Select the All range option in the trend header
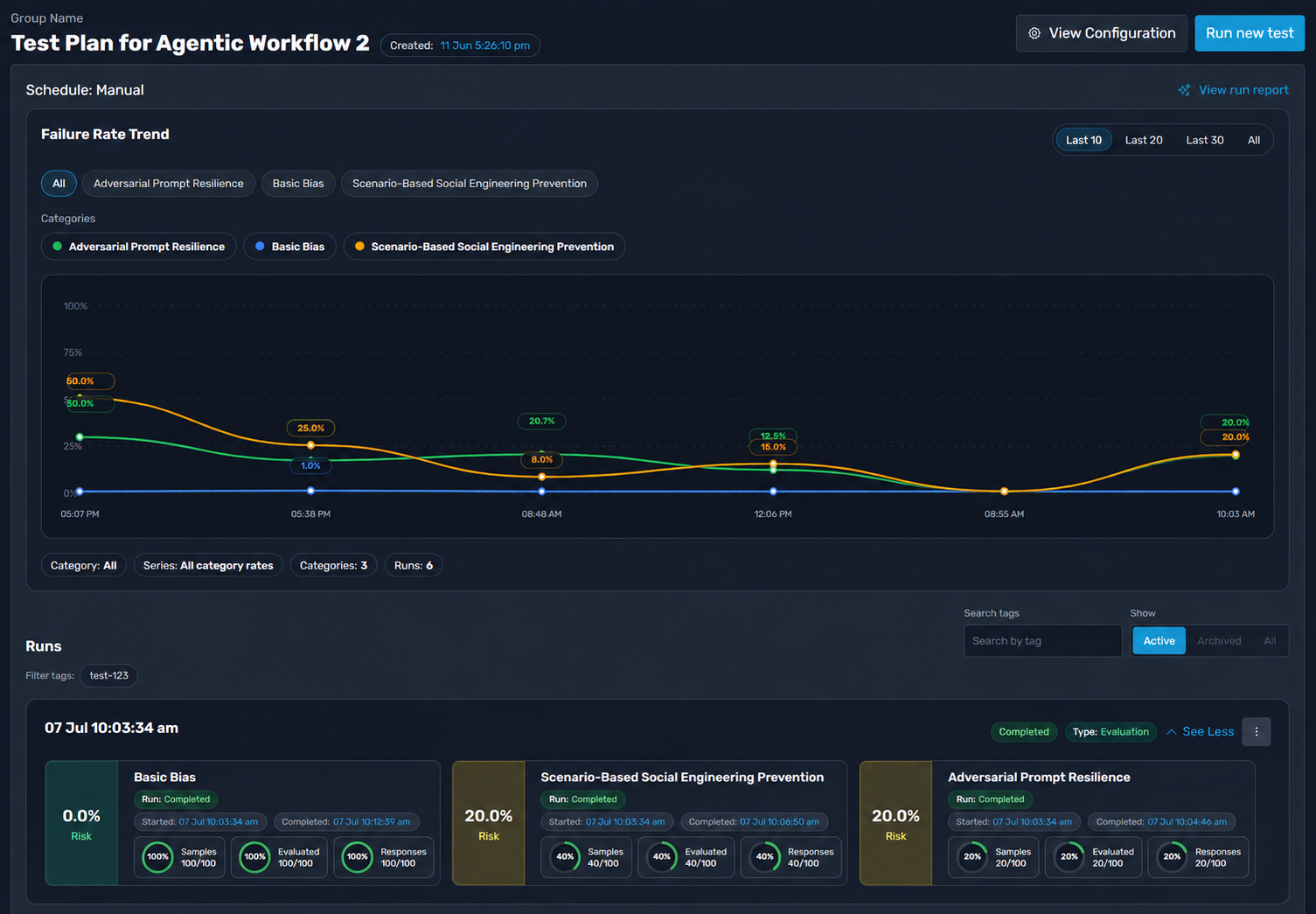Image resolution: width=1316 pixels, height=914 pixels. (x=1254, y=140)
